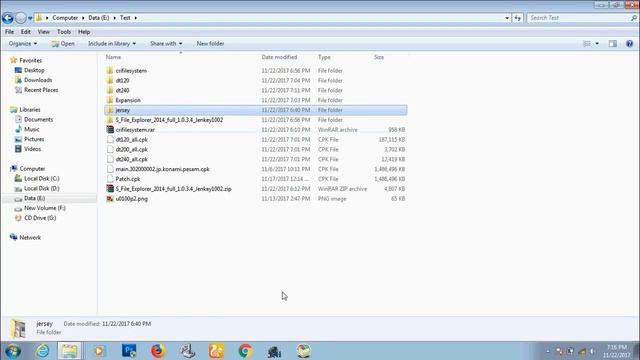Image resolution: width=640 pixels, height=360 pixels.
Task: Expand Include in library dropdown
Action: click(x=112, y=44)
